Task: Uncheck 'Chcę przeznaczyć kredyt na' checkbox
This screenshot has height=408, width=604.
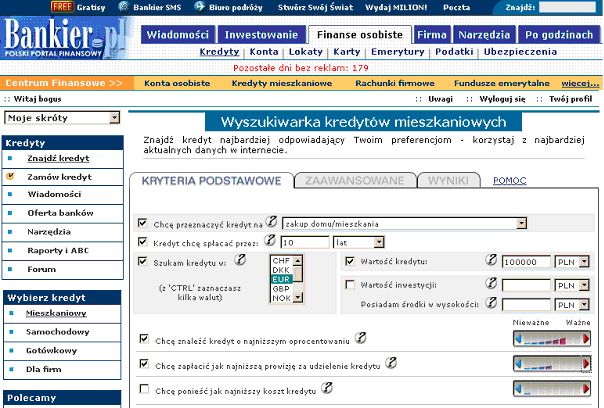Action: click(142, 224)
